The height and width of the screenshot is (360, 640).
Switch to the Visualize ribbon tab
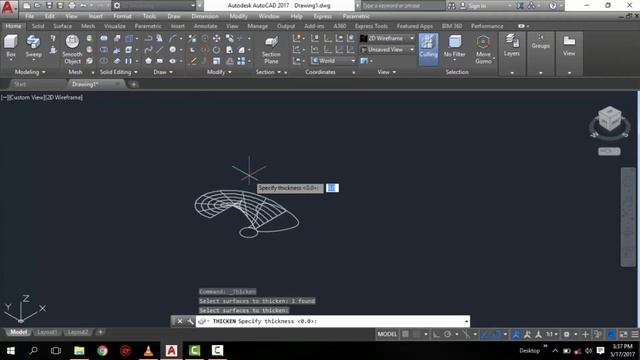pos(115,26)
